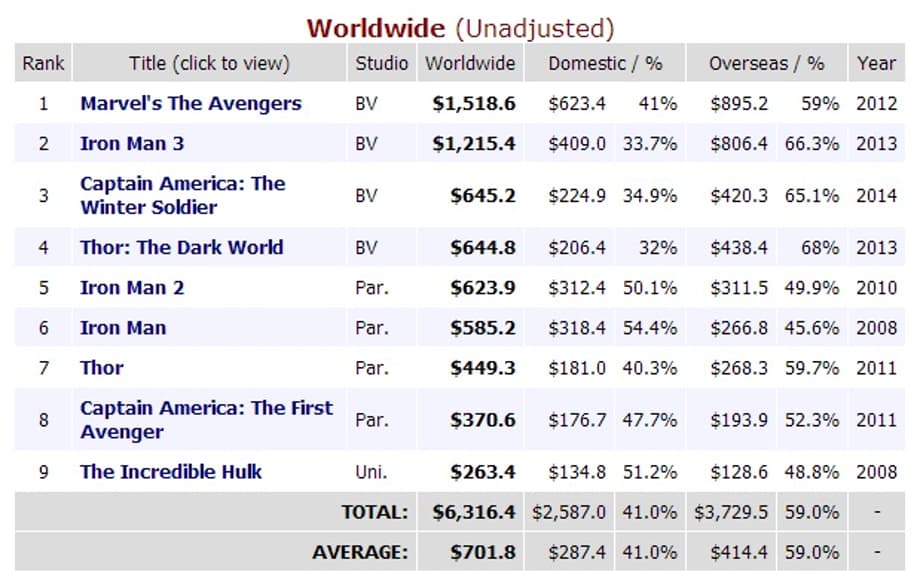The height and width of the screenshot is (587, 920).
Task: Open Captain America: The First Avenger link
Action: pyautogui.click(x=206, y=420)
